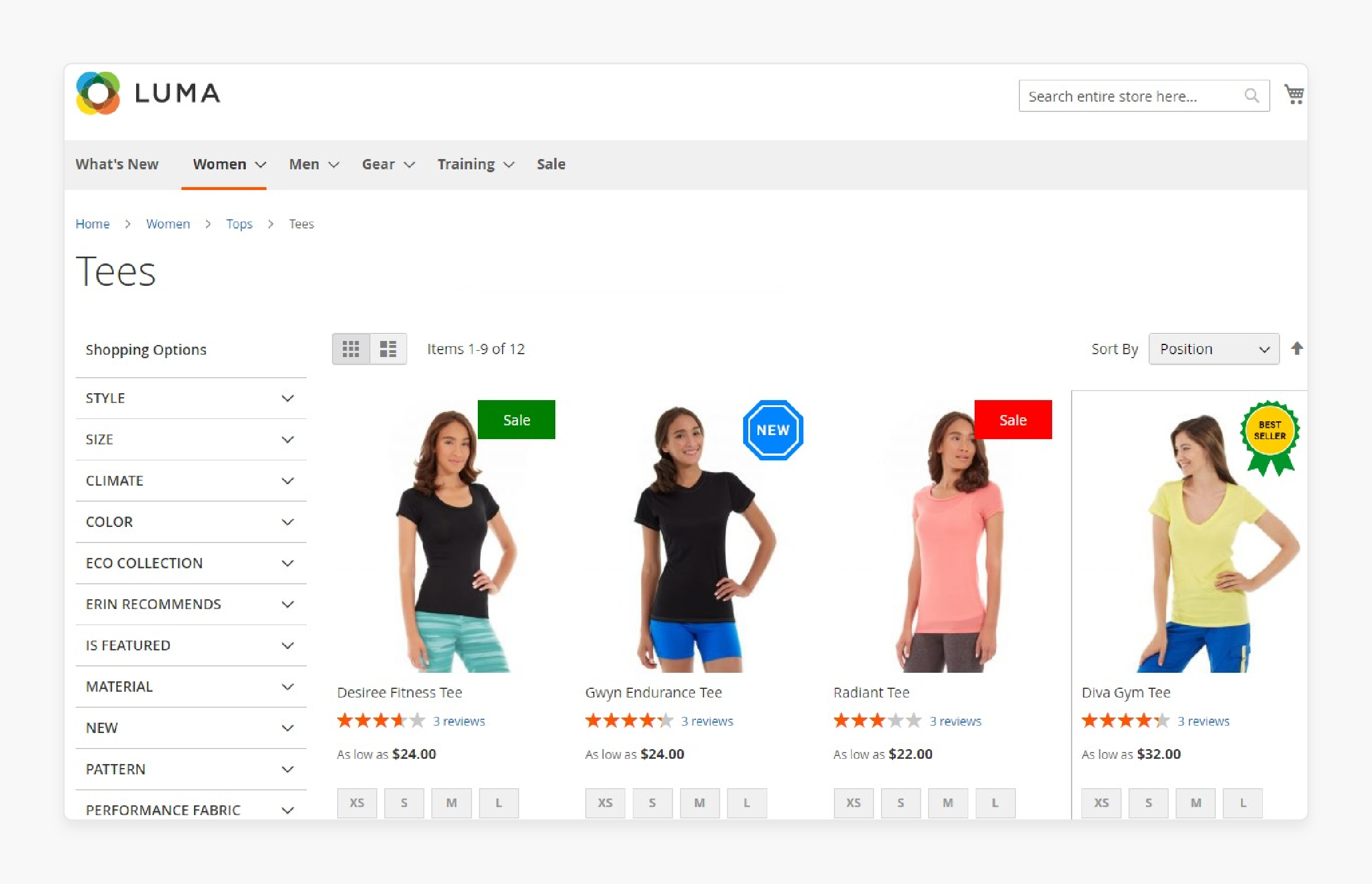The width and height of the screenshot is (1372, 884).
Task: Open 3 reviews for Diva Gym Tee
Action: point(1203,721)
